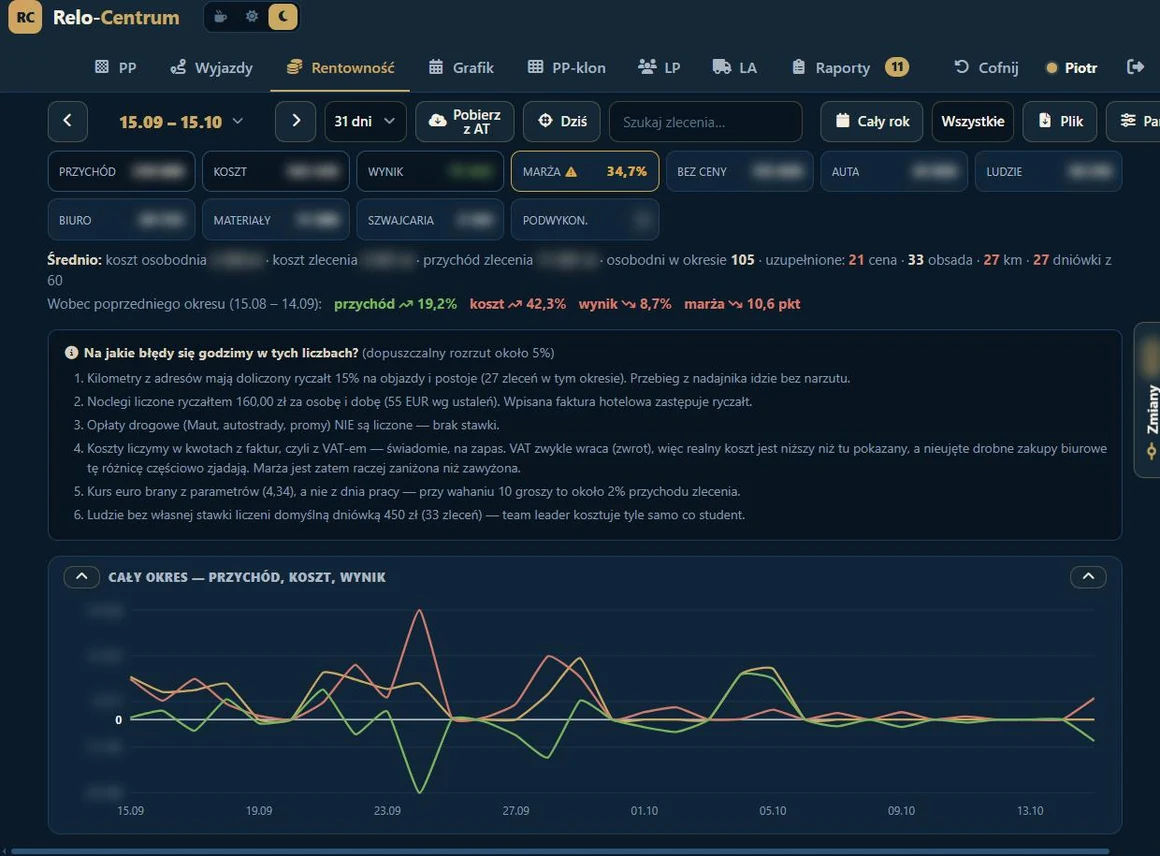The image size is (1160, 856).
Task: Open the 31 dni dropdown
Action: 365,121
